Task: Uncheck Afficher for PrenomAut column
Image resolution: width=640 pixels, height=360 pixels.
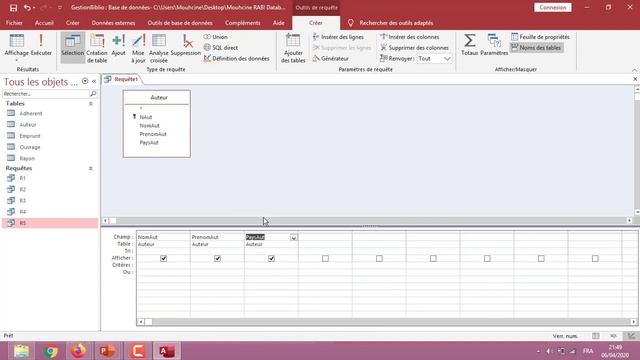Action: click(x=218, y=258)
